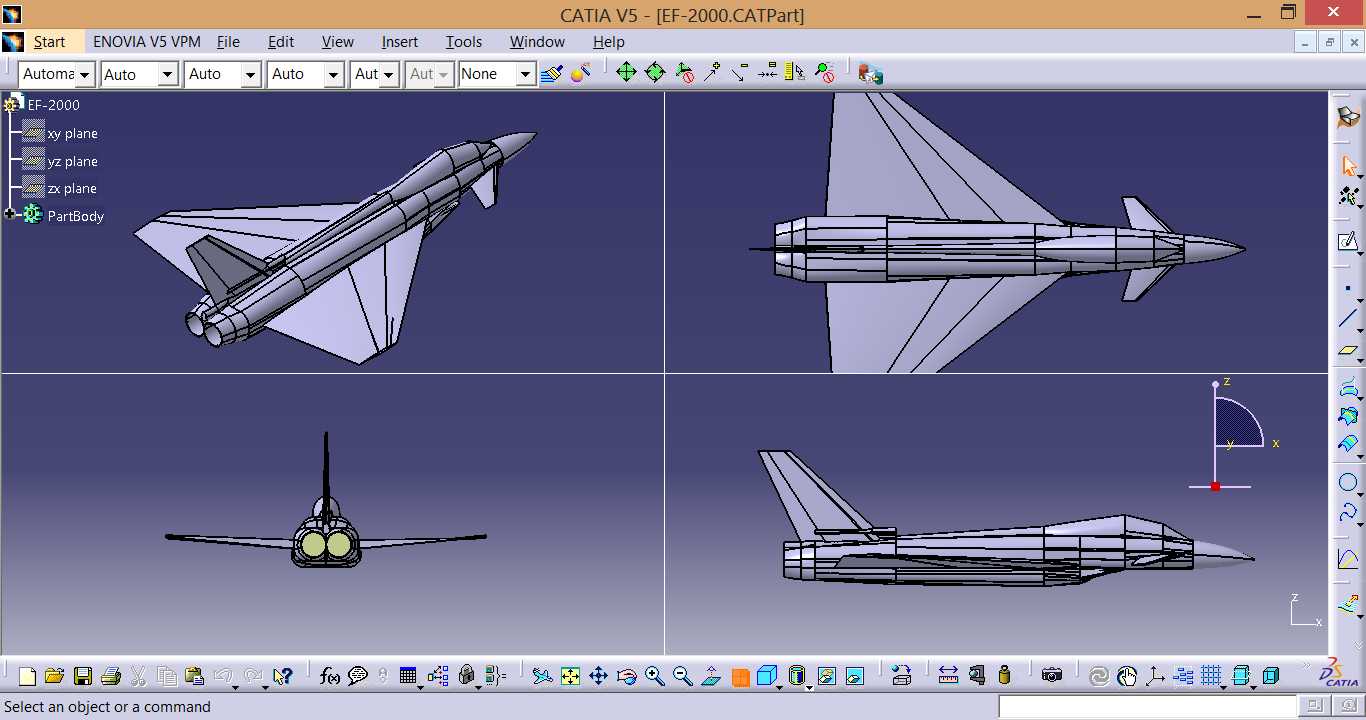The height and width of the screenshot is (720, 1366).
Task: Open the What's This help cursor icon
Action: pyautogui.click(x=282, y=677)
